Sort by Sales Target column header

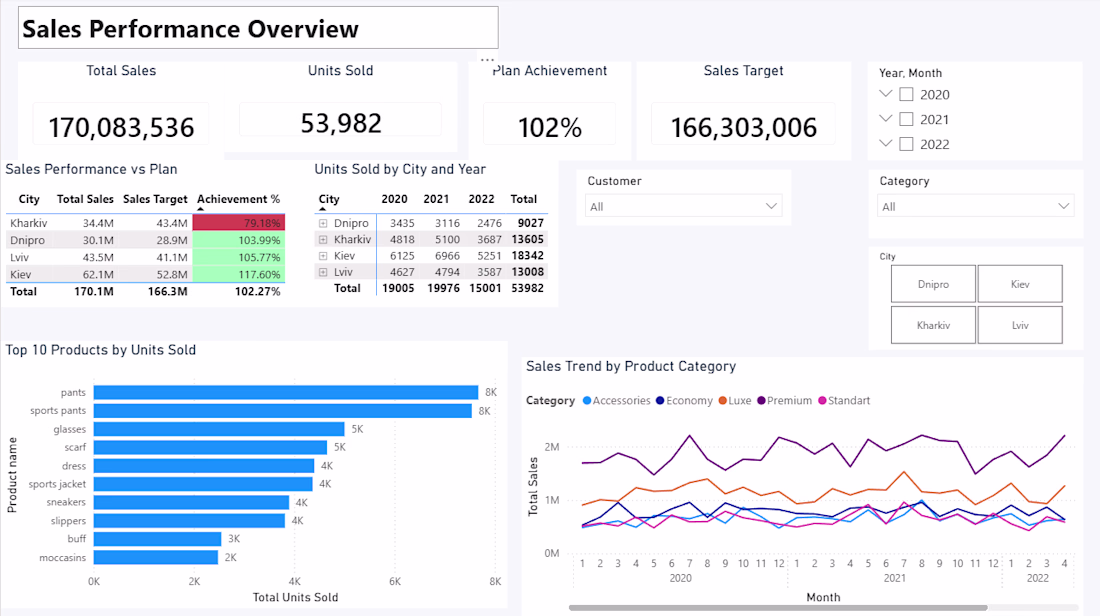[x=155, y=199]
